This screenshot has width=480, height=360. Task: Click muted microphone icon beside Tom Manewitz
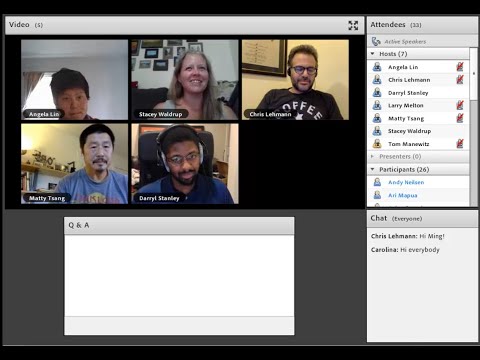click(460, 144)
